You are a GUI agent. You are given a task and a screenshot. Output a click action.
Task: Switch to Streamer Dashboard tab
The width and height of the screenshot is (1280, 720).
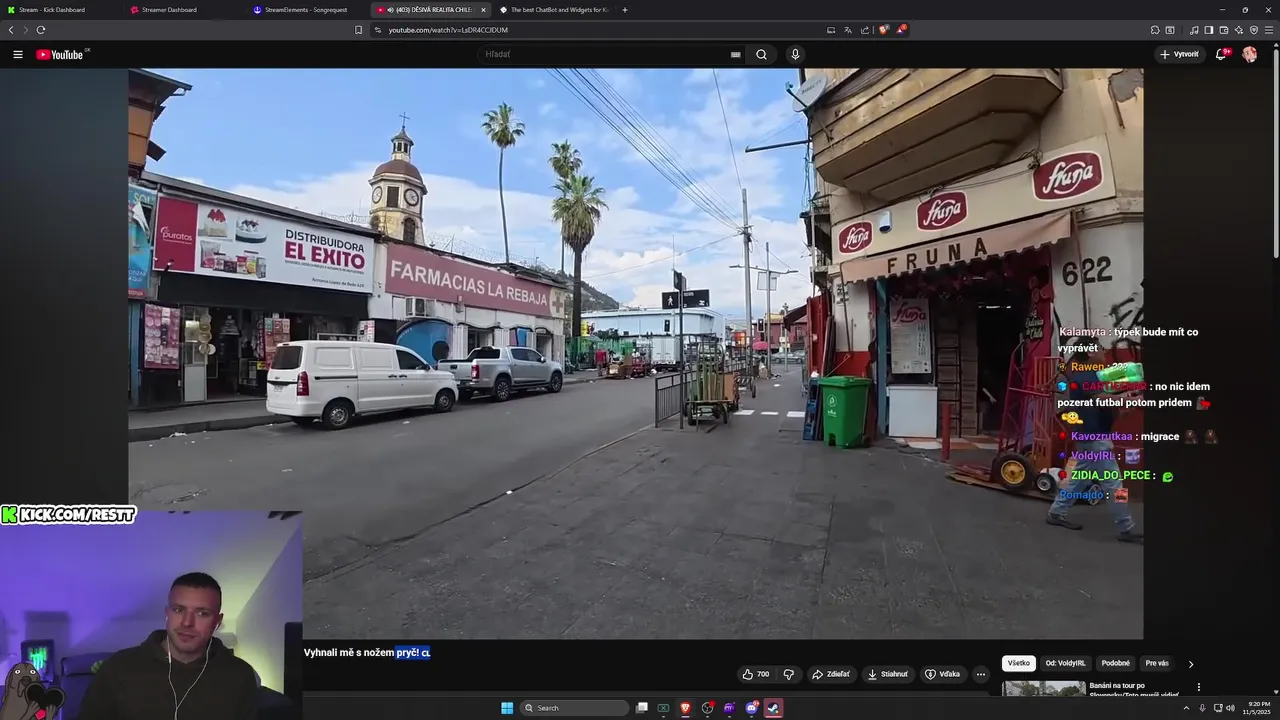(x=185, y=10)
